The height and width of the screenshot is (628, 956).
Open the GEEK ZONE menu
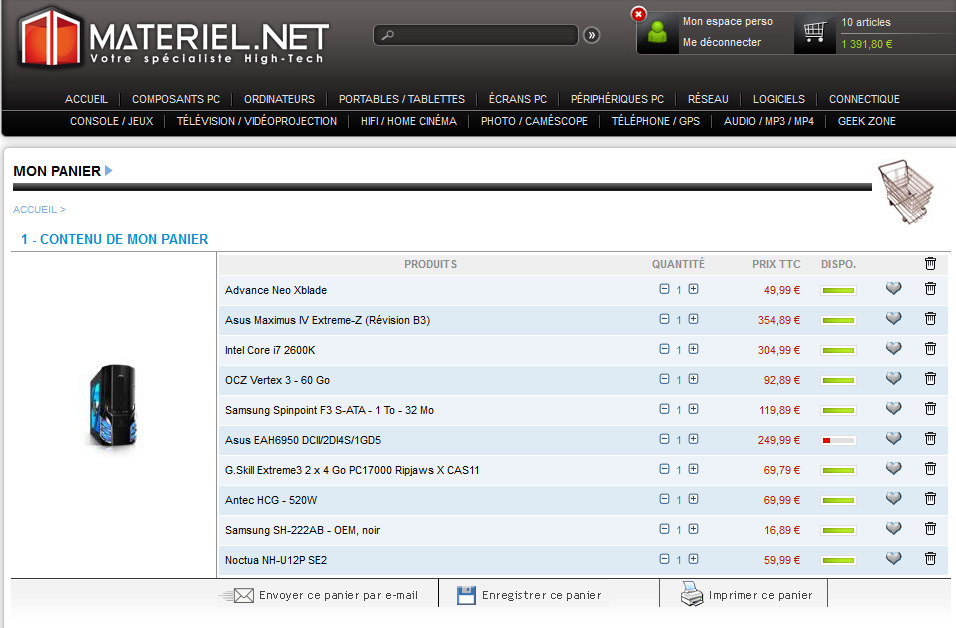pos(866,121)
